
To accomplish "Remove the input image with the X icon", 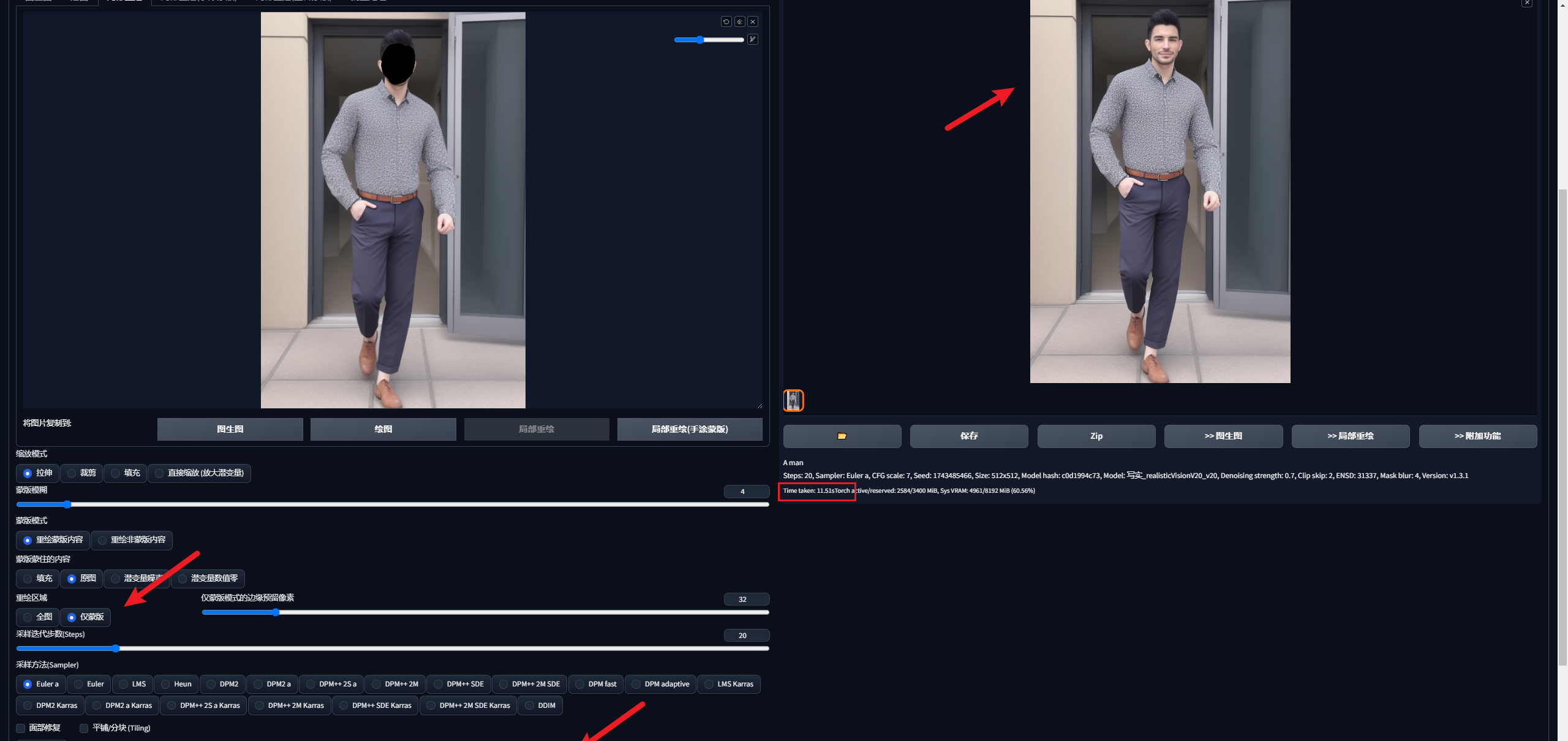I will coord(753,21).
